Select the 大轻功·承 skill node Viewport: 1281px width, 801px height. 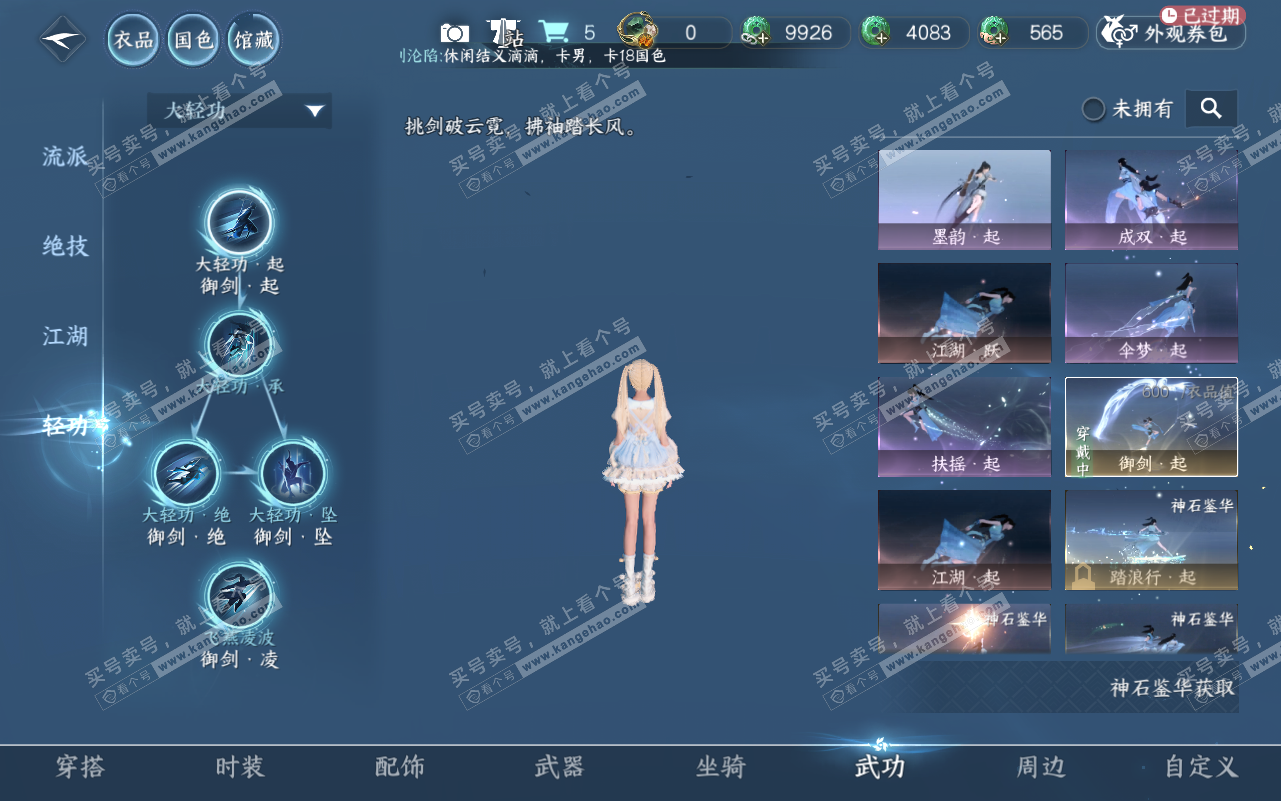coord(240,345)
